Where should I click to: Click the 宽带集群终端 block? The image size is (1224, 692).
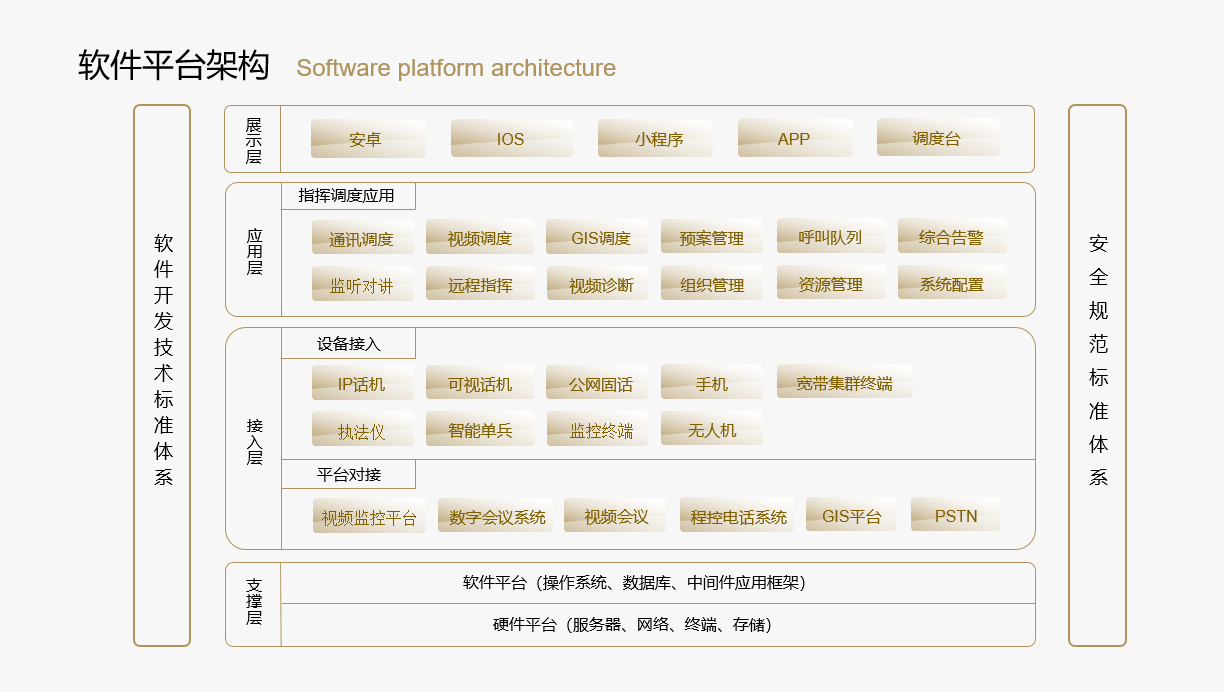pyautogui.click(x=844, y=383)
